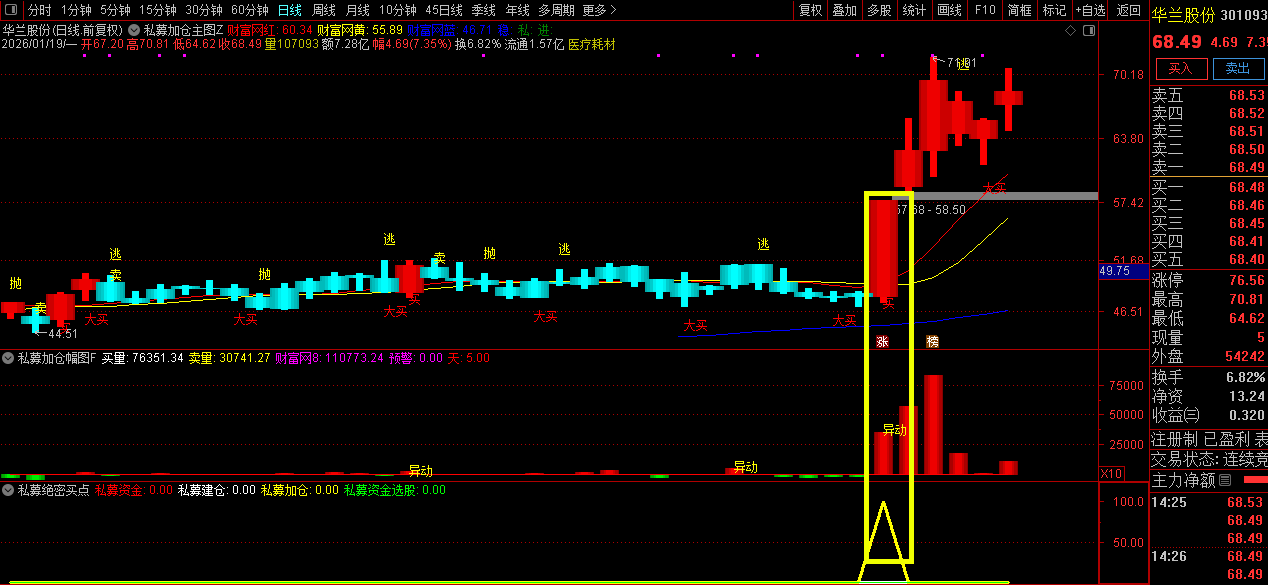
Task: Click the 买一 price 68.48 row
Action: (1209, 187)
